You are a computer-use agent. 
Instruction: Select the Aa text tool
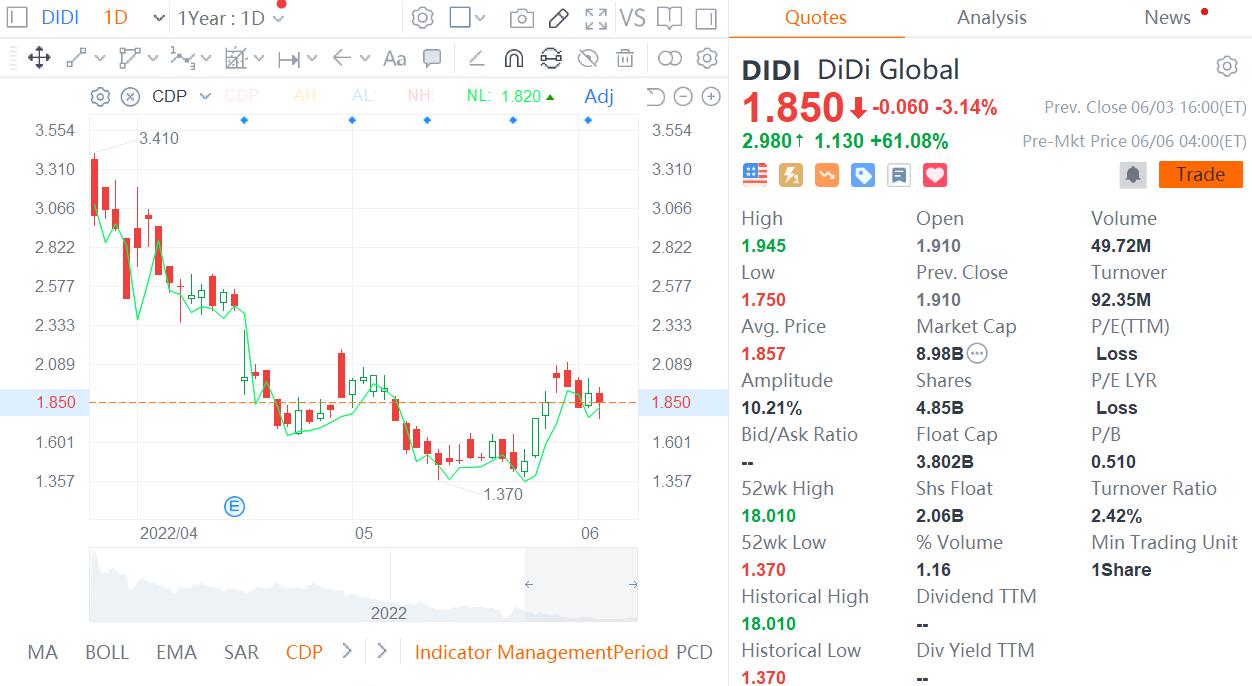(x=395, y=58)
